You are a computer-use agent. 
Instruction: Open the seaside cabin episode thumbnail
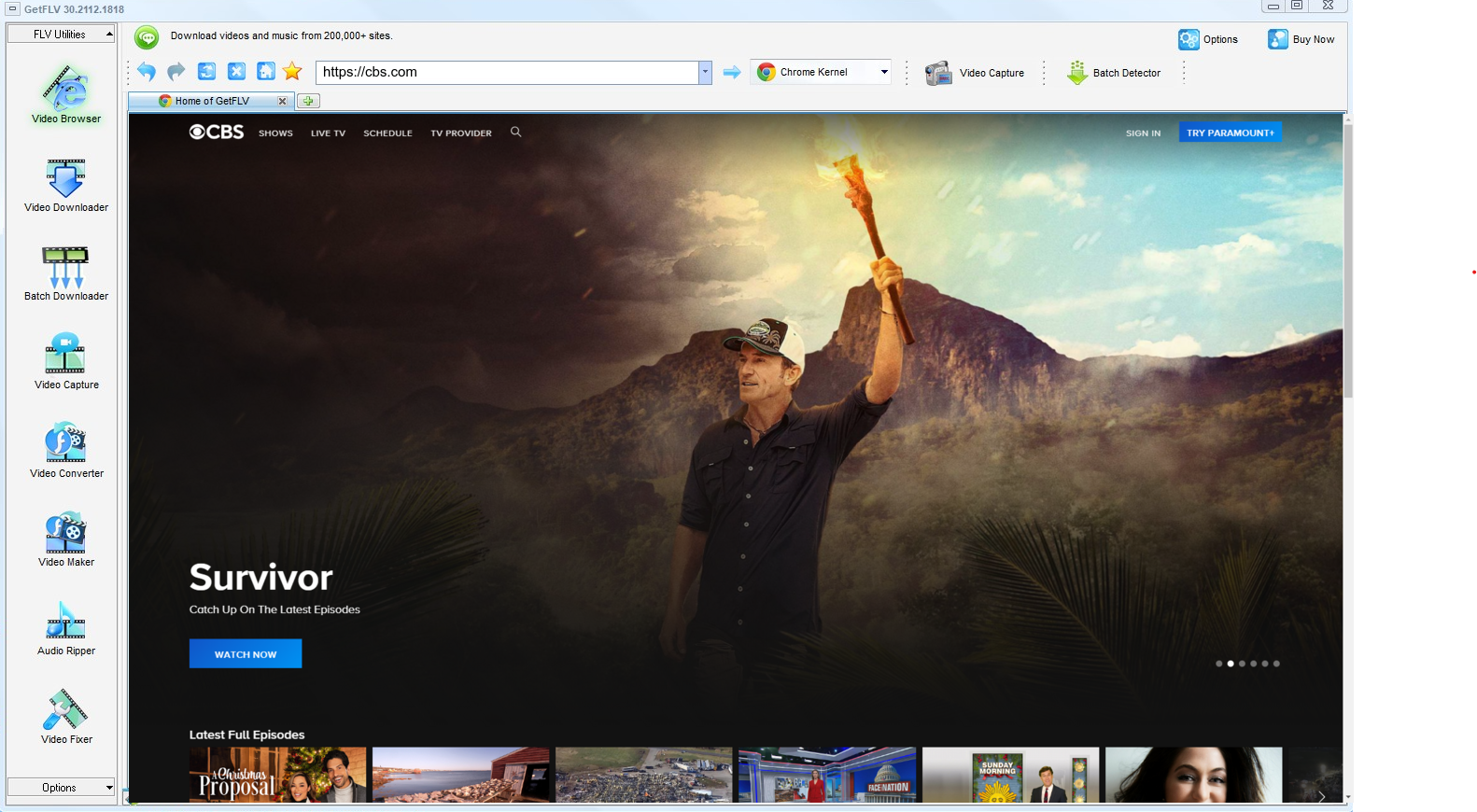[460, 775]
